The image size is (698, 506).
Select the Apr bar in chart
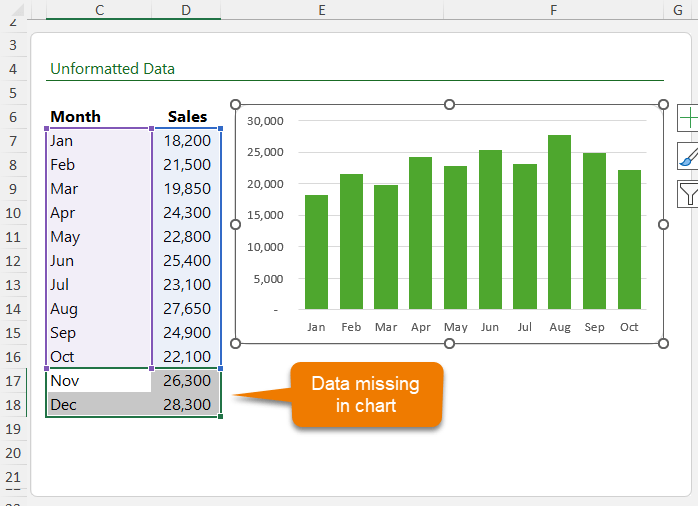pyautogui.click(x=420, y=233)
